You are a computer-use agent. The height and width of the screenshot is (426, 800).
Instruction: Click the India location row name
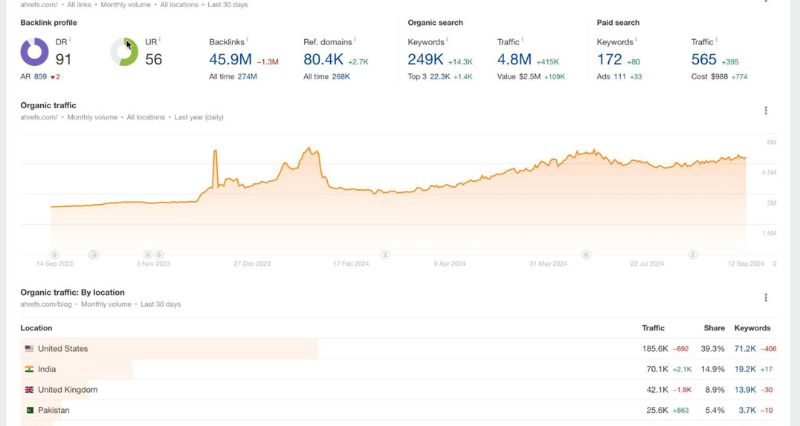coord(47,369)
